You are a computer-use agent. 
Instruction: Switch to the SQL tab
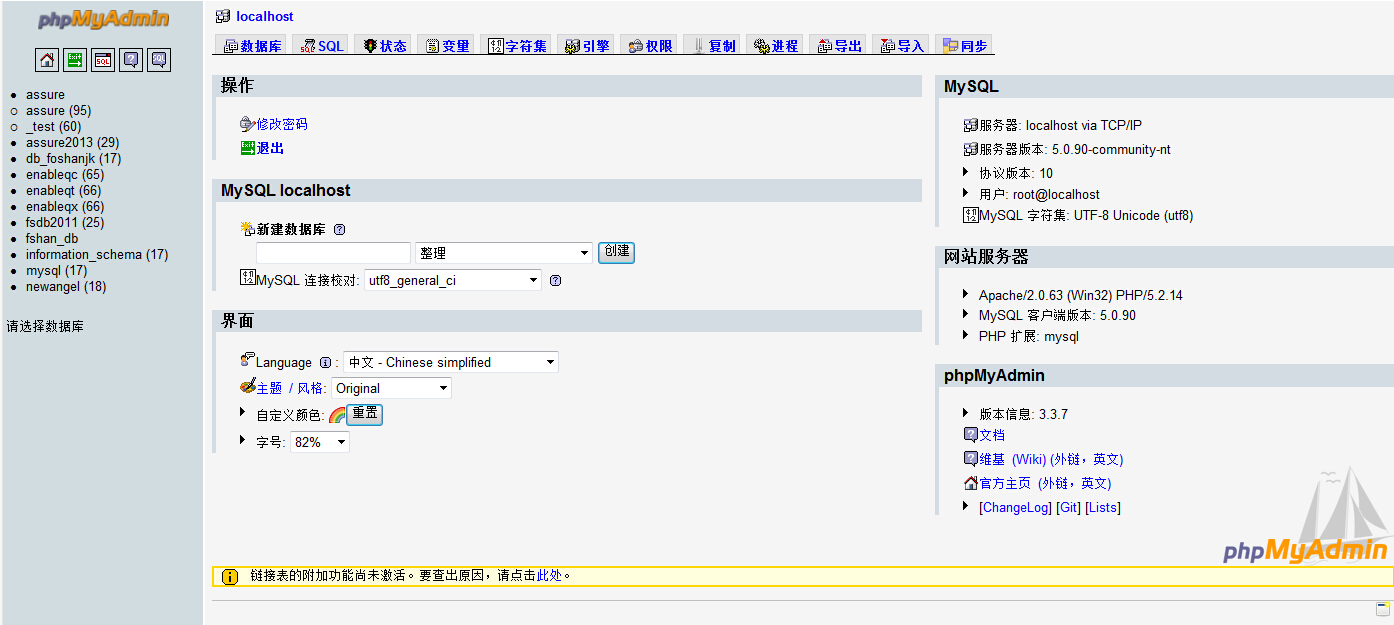pos(322,46)
